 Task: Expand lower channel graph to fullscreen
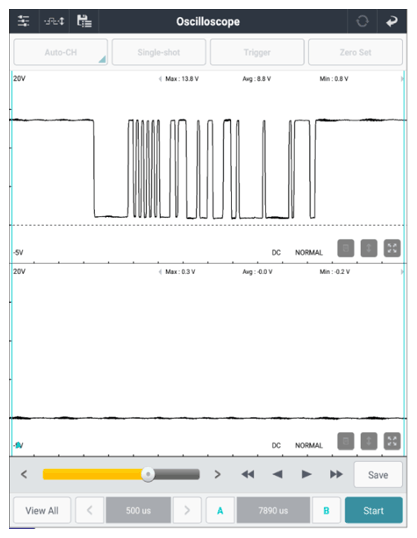point(392,441)
